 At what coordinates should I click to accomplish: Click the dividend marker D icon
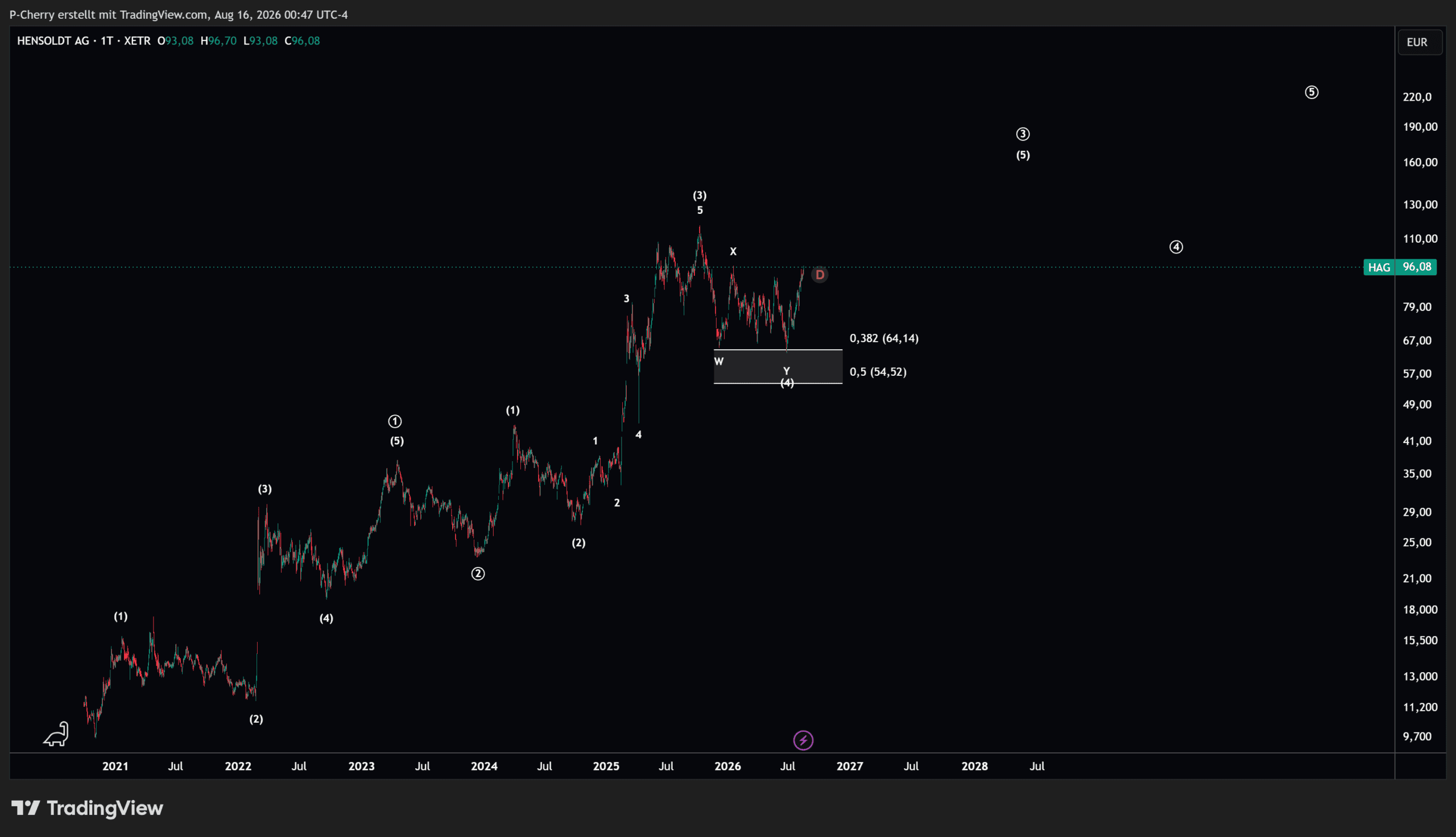point(820,275)
